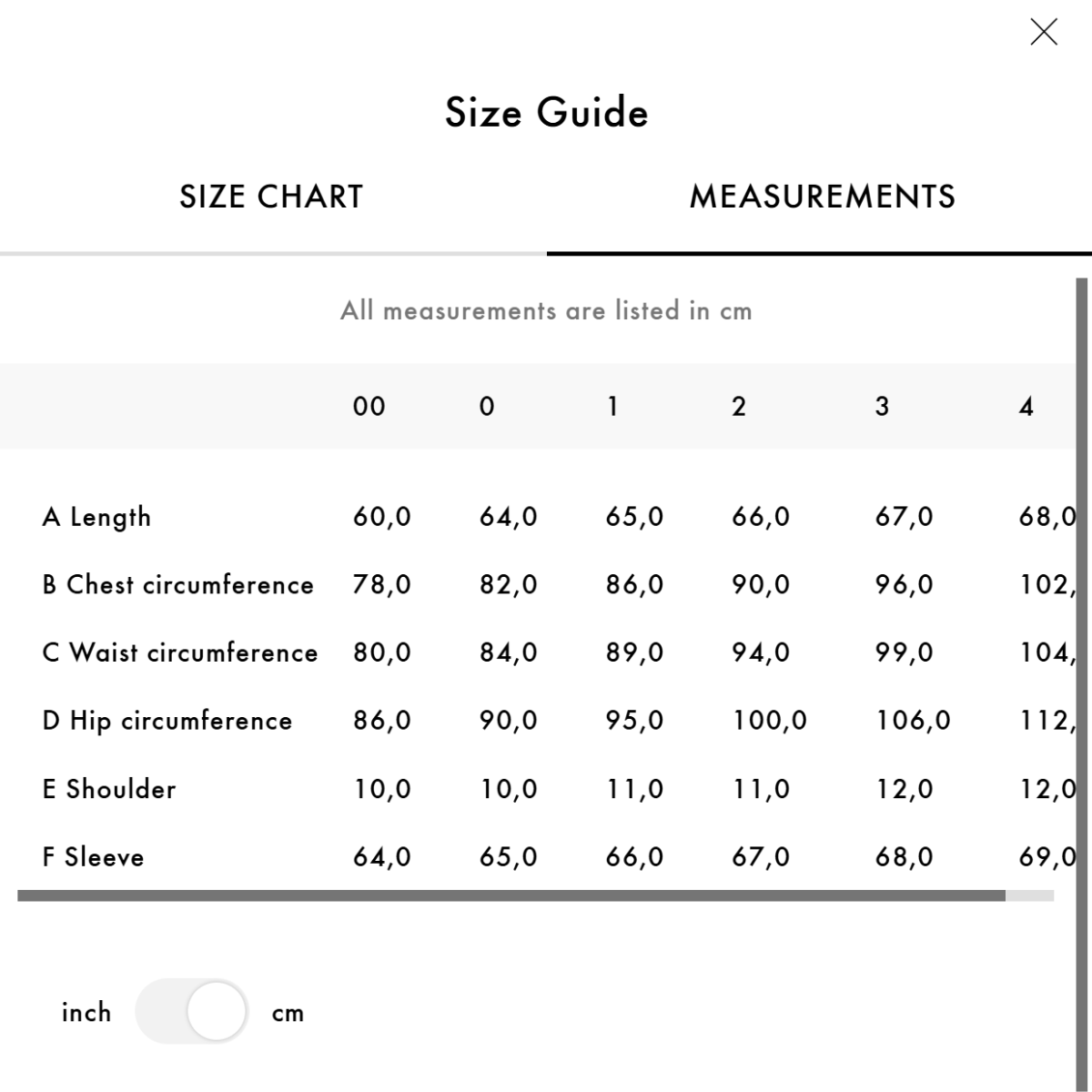Image resolution: width=1092 pixels, height=1092 pixels.
Task: Switch to the SIZE CHART tab
Action: coord(271,197)
